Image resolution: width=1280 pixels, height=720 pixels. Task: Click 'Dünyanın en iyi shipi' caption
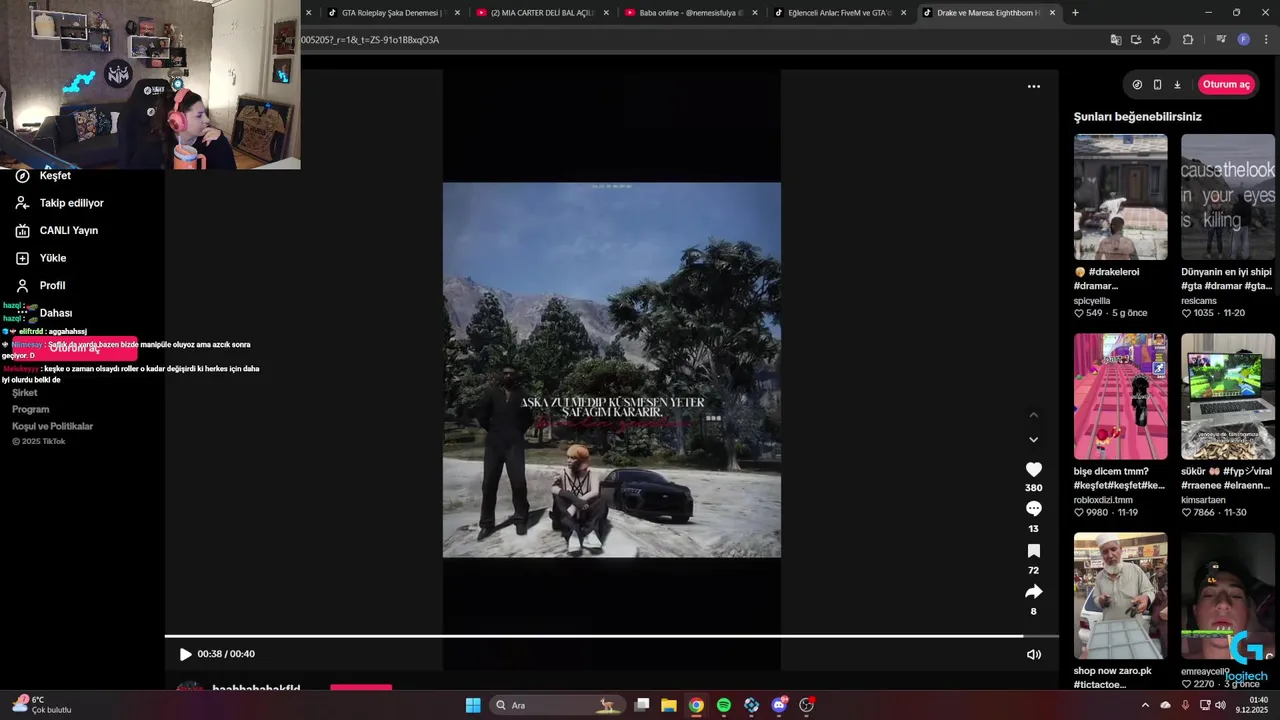(1226, 278)
